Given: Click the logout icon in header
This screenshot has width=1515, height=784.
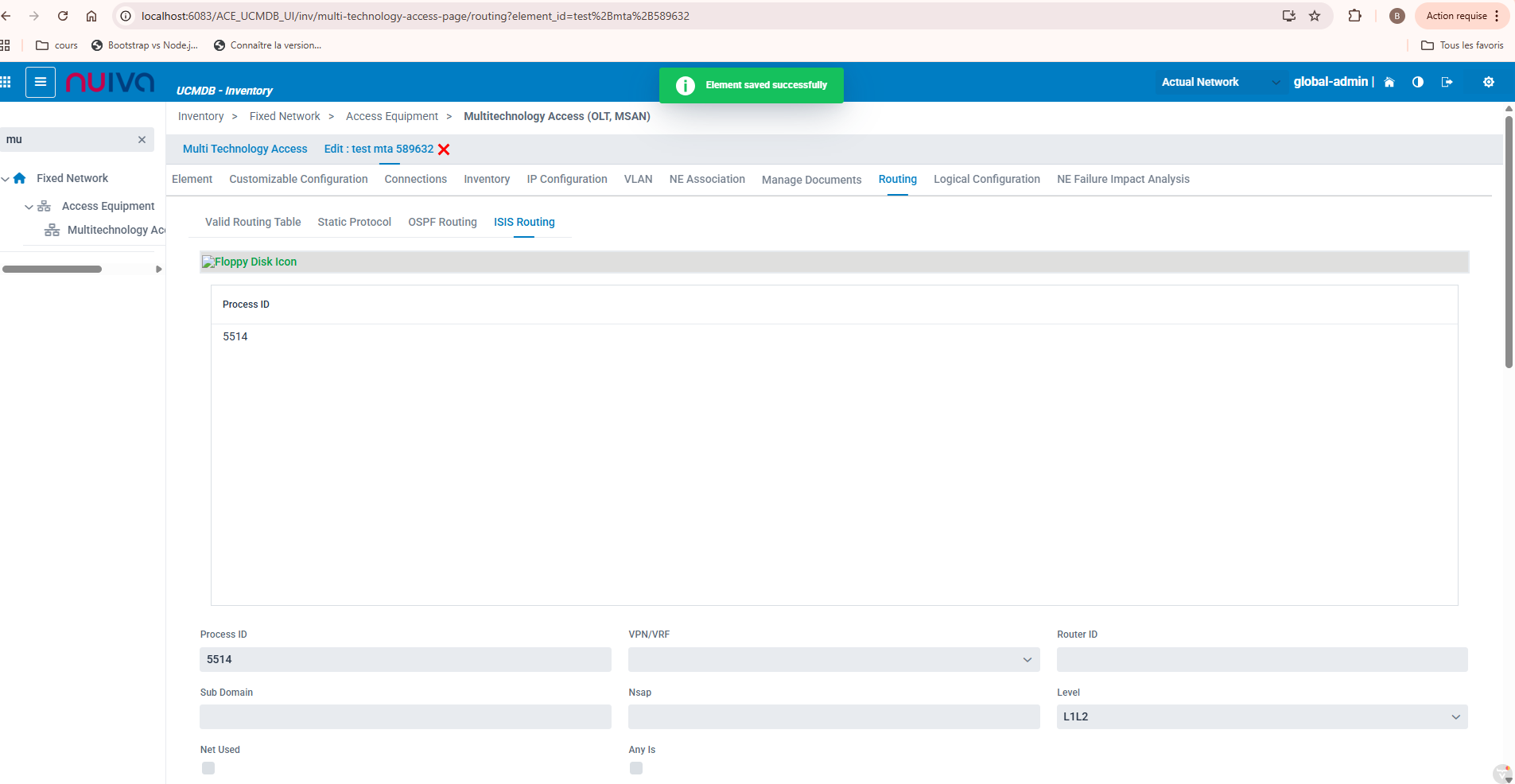Looking at the screenshot, I should click(1447, 82).
